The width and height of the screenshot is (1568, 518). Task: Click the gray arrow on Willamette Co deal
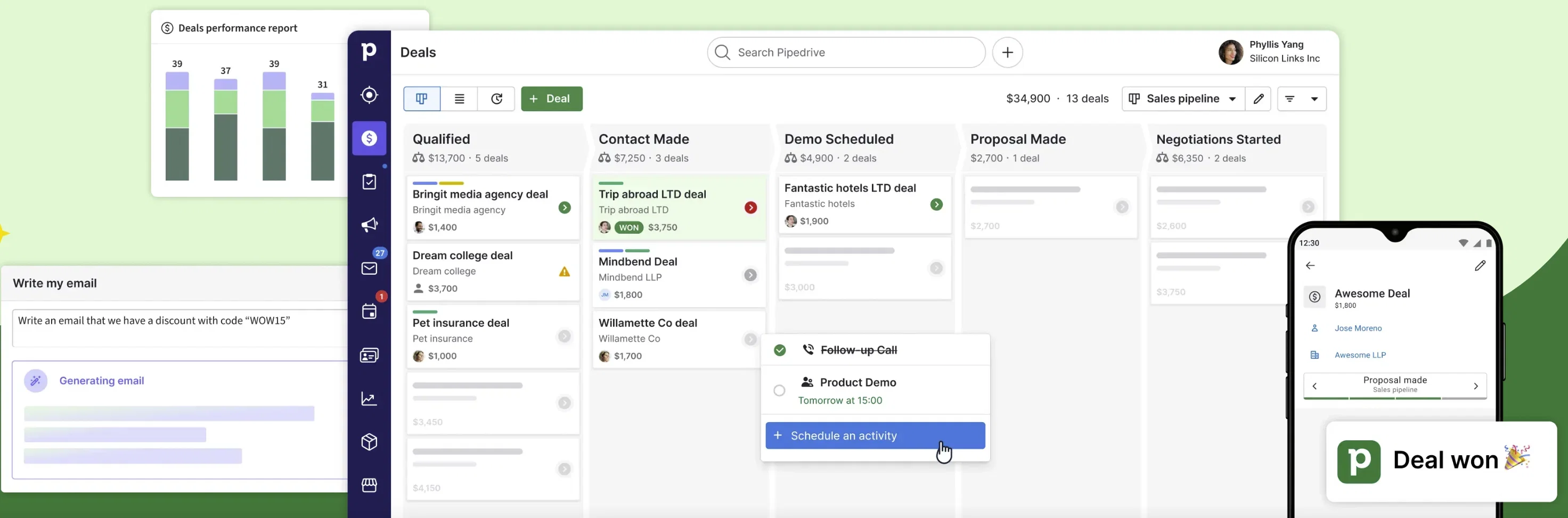click(750, 339)
